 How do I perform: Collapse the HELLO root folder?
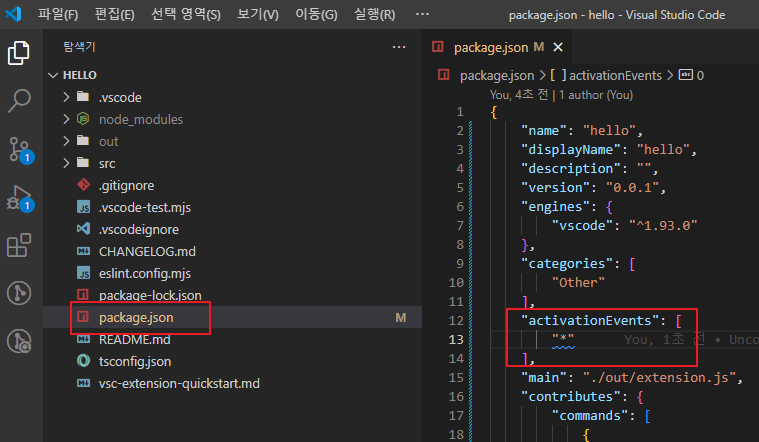pyautogui.click(x=53, y=75)
